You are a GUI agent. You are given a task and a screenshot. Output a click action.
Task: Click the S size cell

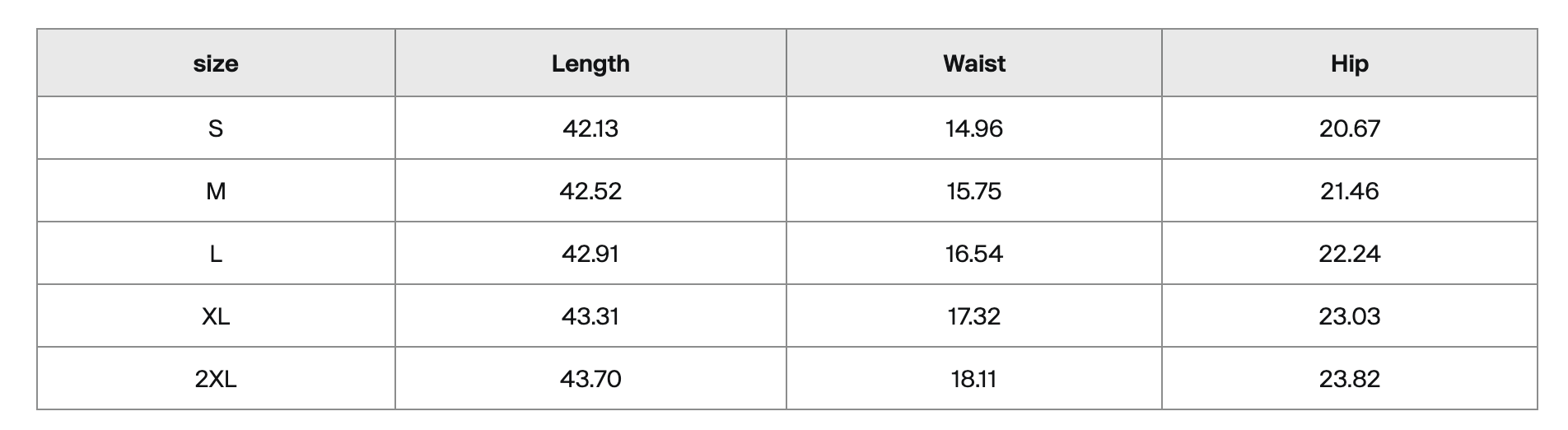click(216, 128)
